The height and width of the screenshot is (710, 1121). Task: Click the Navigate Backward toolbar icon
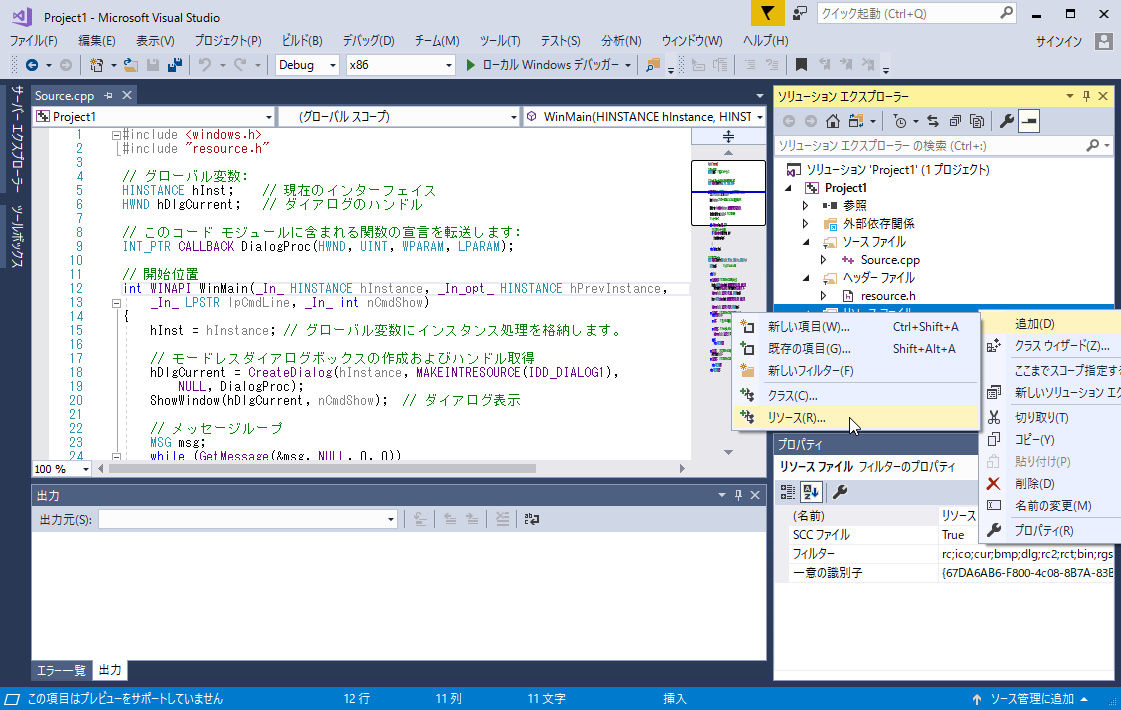pos(31,65)
